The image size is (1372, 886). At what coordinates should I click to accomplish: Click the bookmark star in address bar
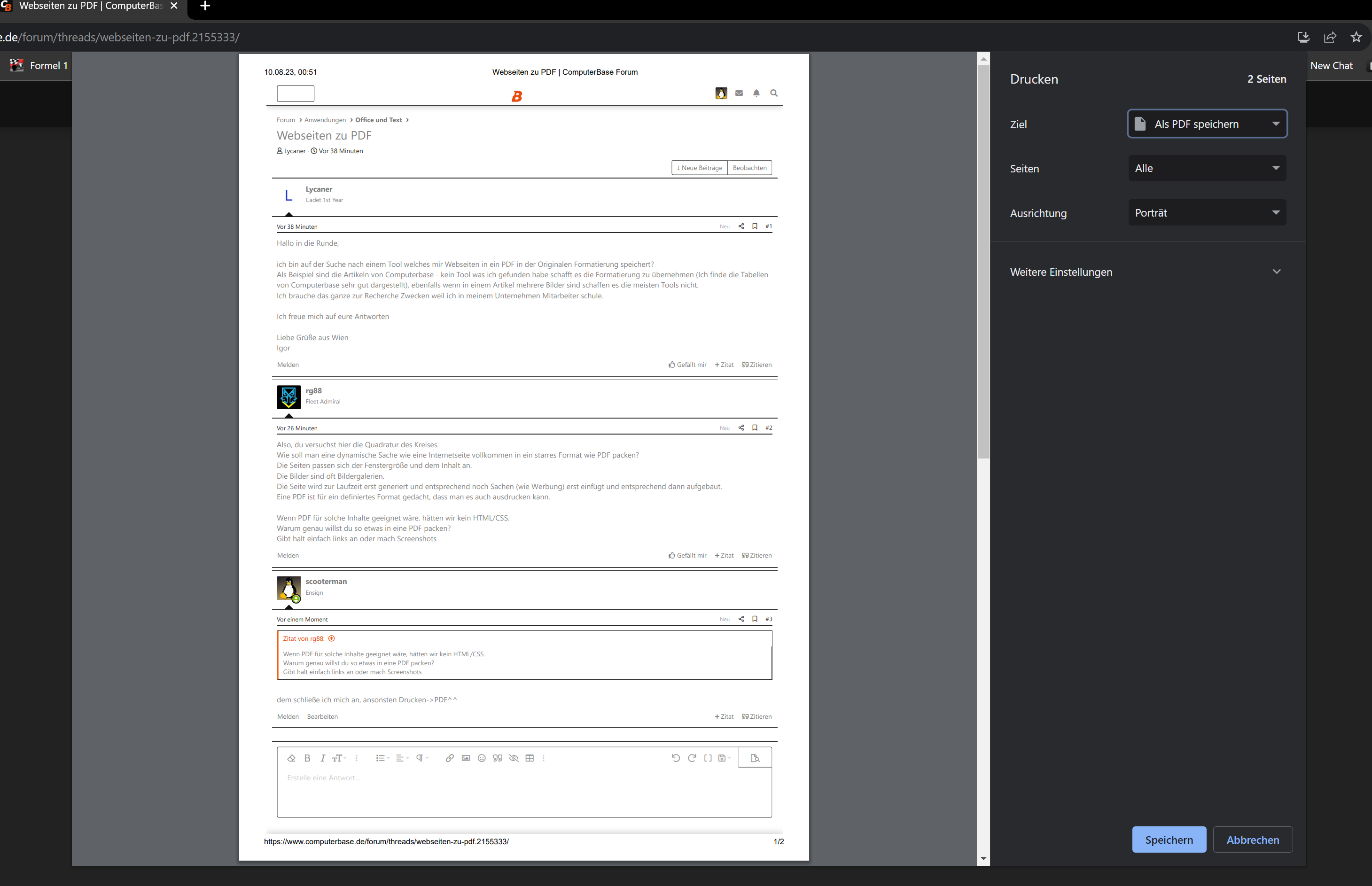tap(1356, 38)
